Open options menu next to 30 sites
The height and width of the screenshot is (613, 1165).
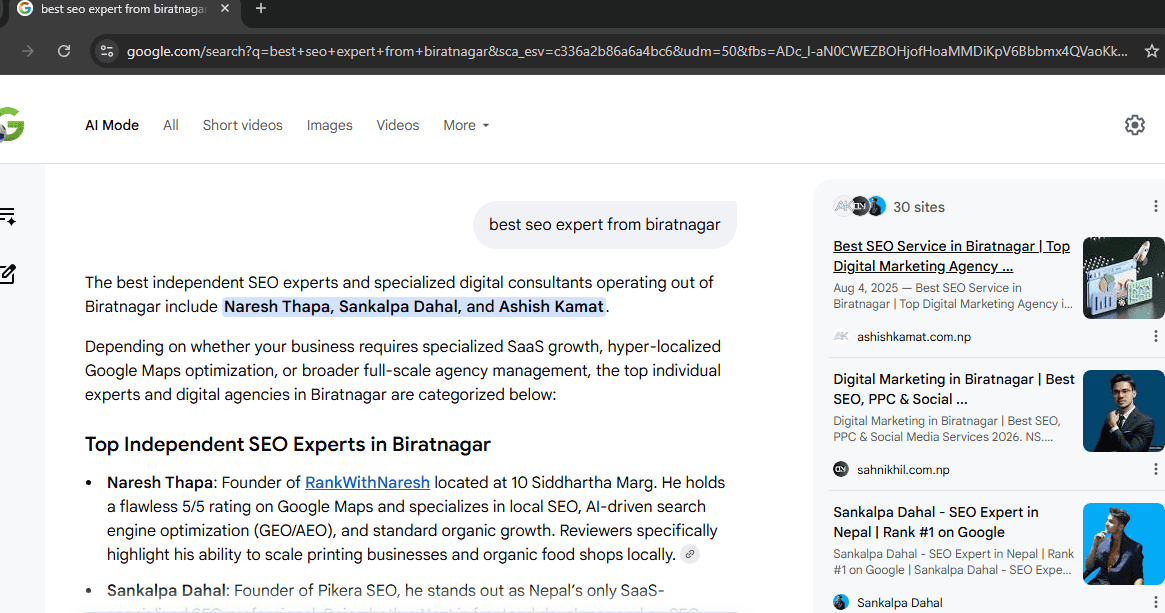tap(1155, 207)
